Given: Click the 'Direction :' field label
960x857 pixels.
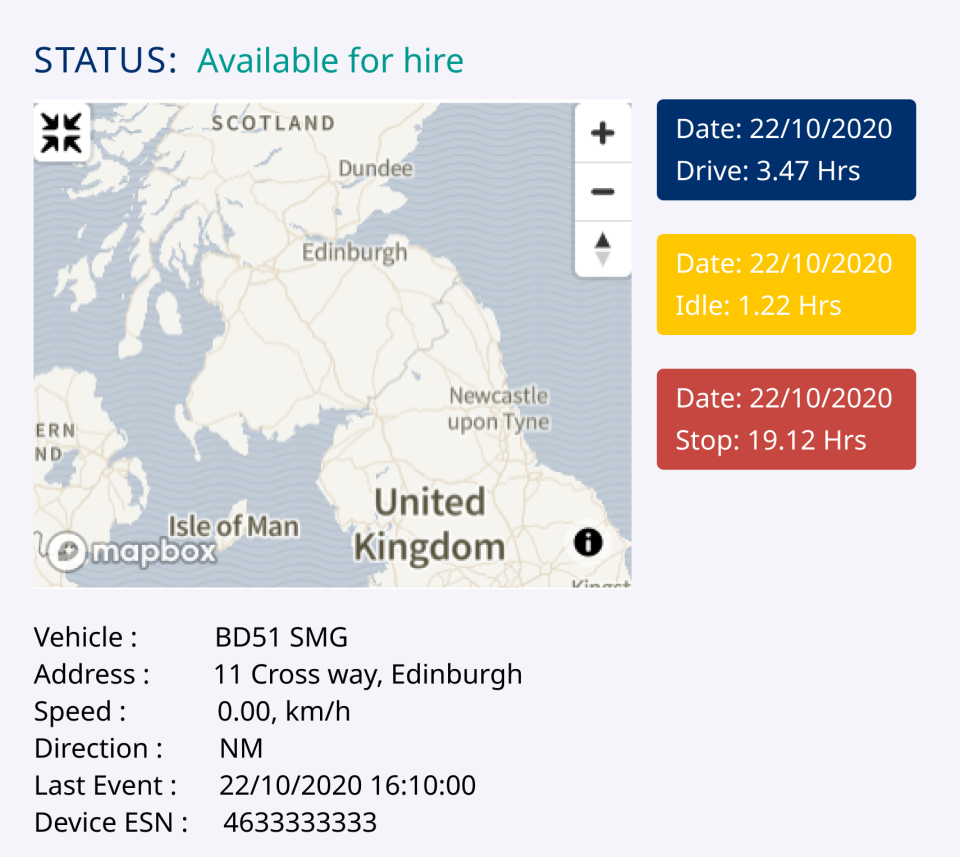Looking at the screenshot, I should tap(99, 748).
